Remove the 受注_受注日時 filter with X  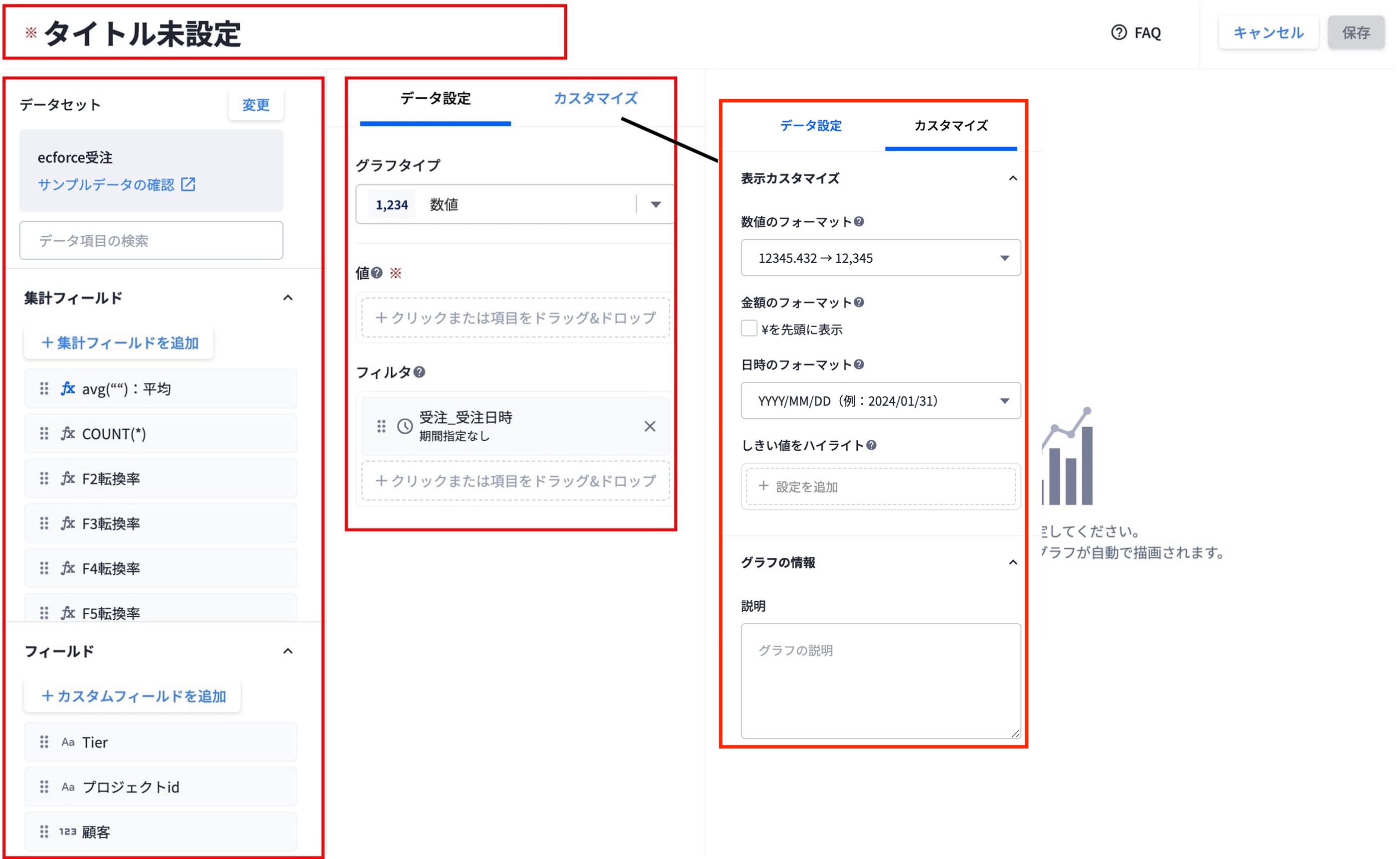coord(650,426)
